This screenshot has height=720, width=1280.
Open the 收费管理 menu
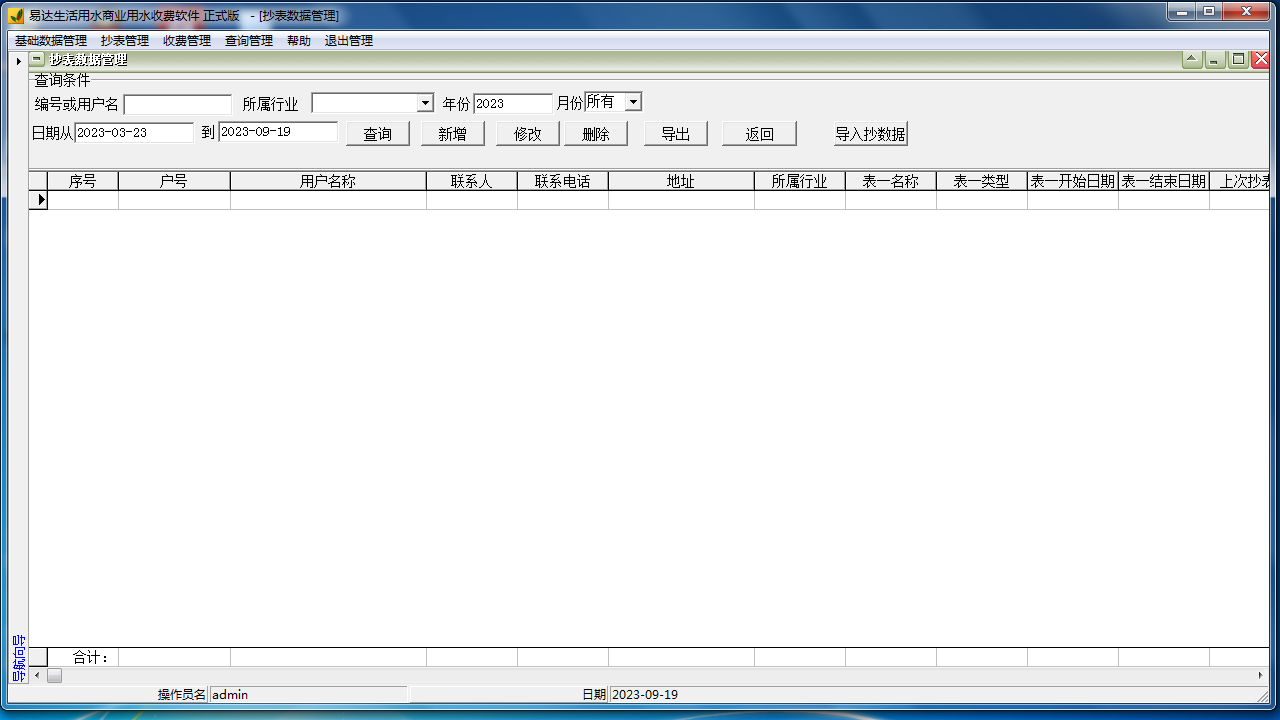tap(187, 41)
